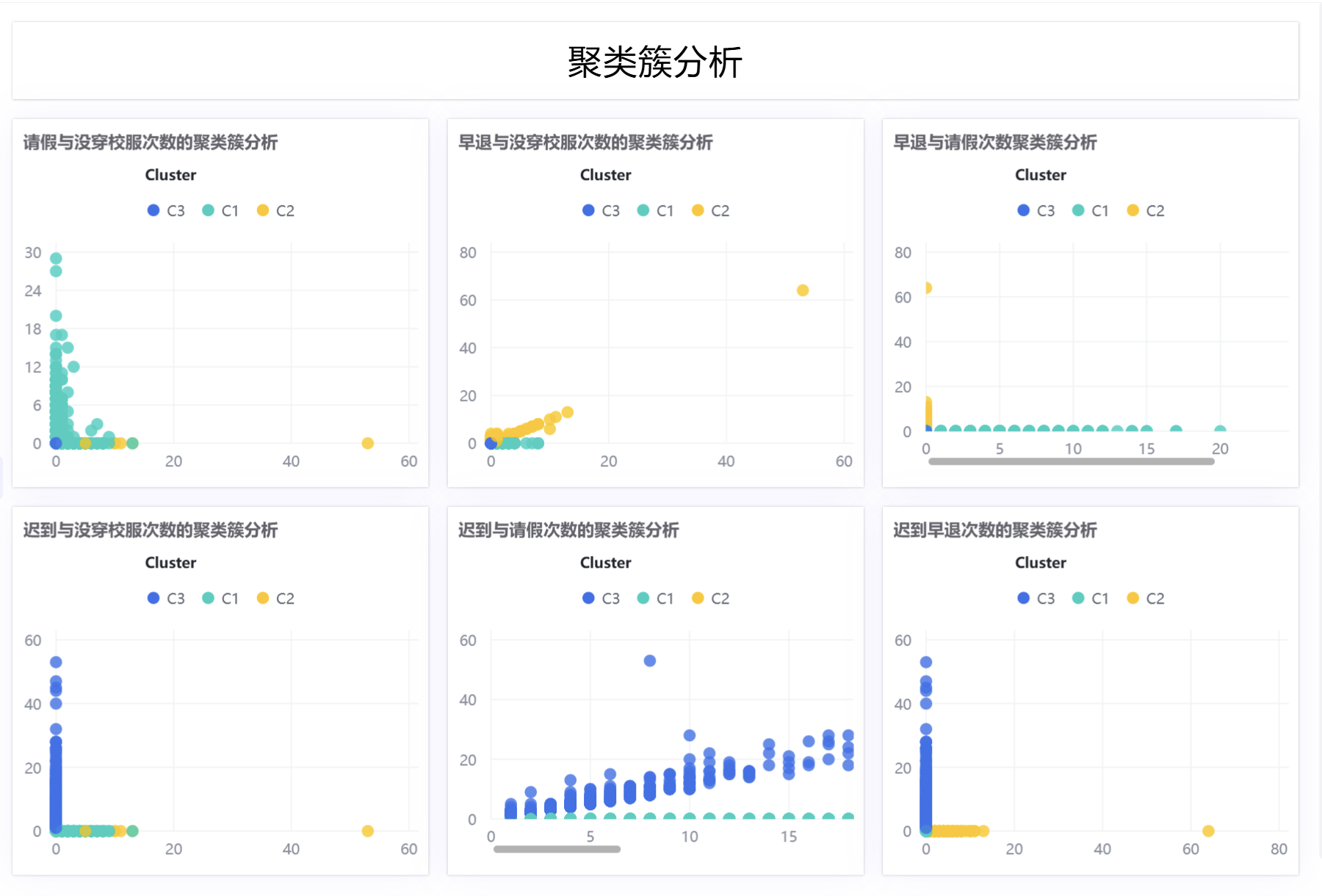Viewport: 1322px width, 896px height.
Task: Toggle C1 legend in 迟到早退 chart
Action: 1090,599
